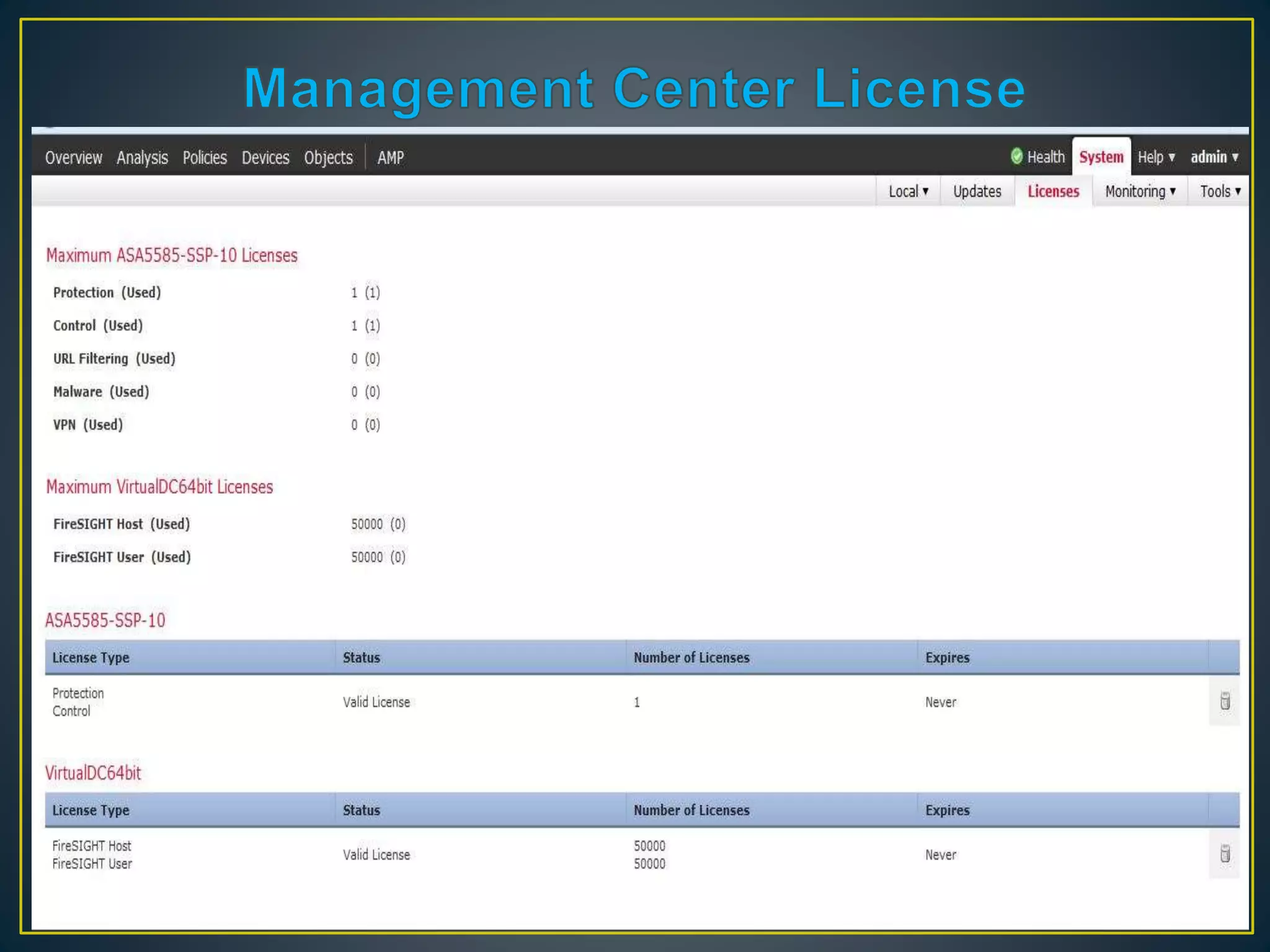This screenshot has width=1270, height=952.
Task: Open the Devices menu
Action: tap(265, 157)
